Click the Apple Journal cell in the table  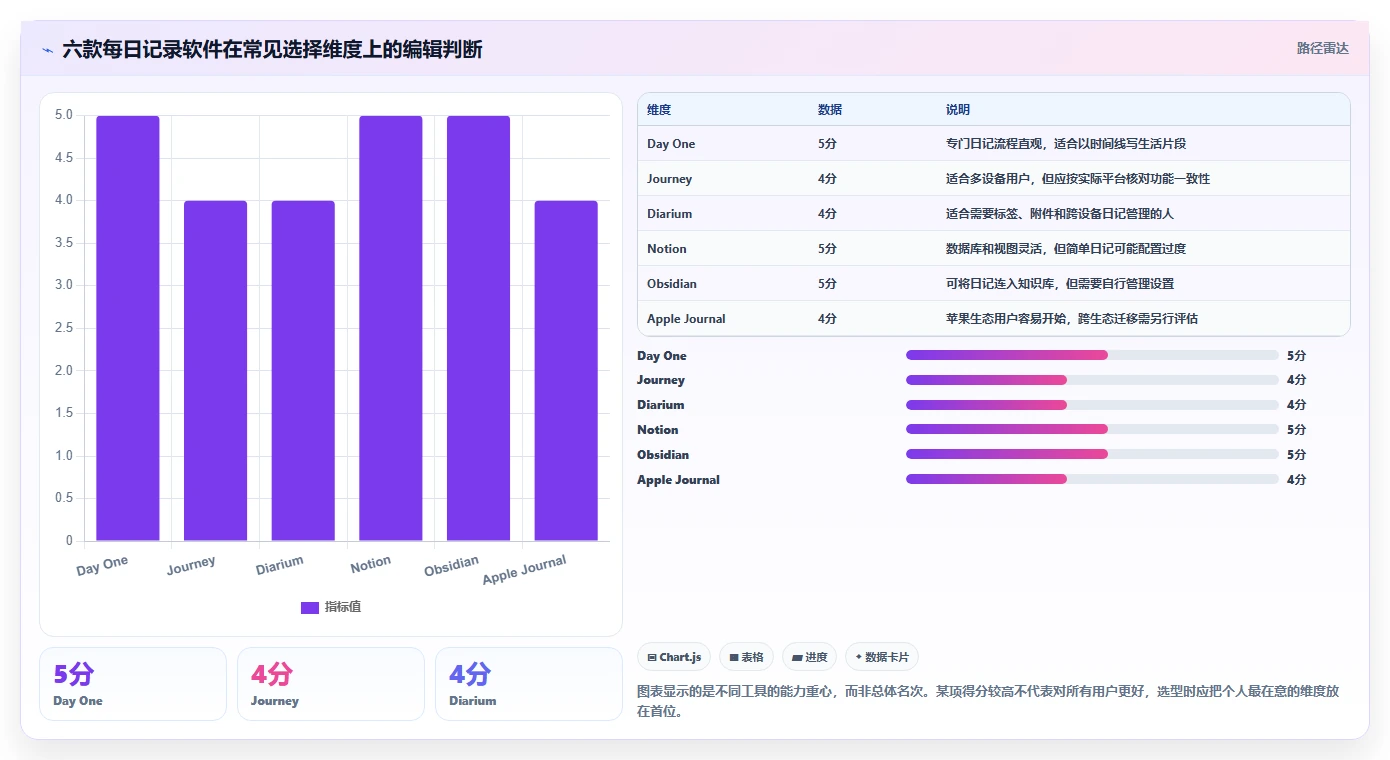[x=686, y=319]
